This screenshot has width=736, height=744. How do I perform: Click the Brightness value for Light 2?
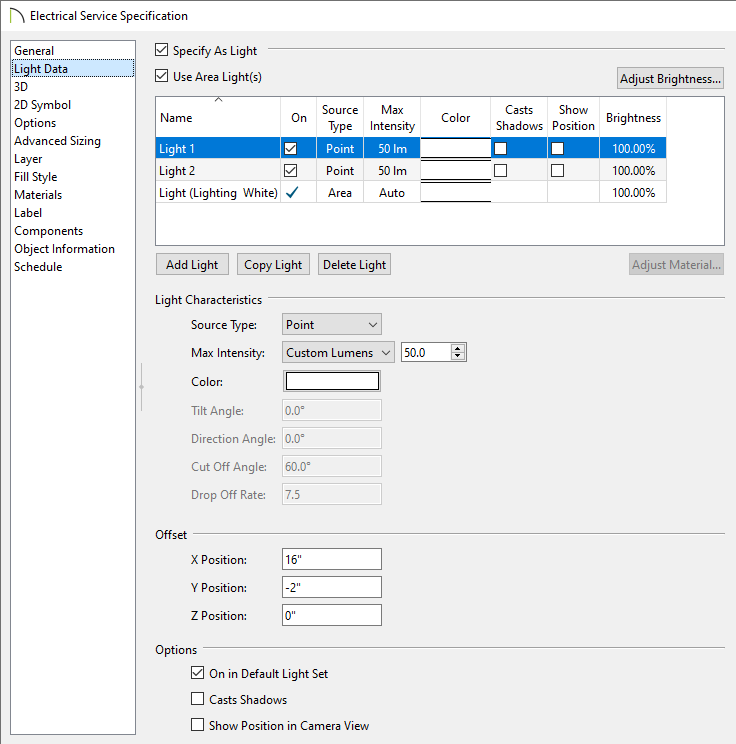[633, 170]
